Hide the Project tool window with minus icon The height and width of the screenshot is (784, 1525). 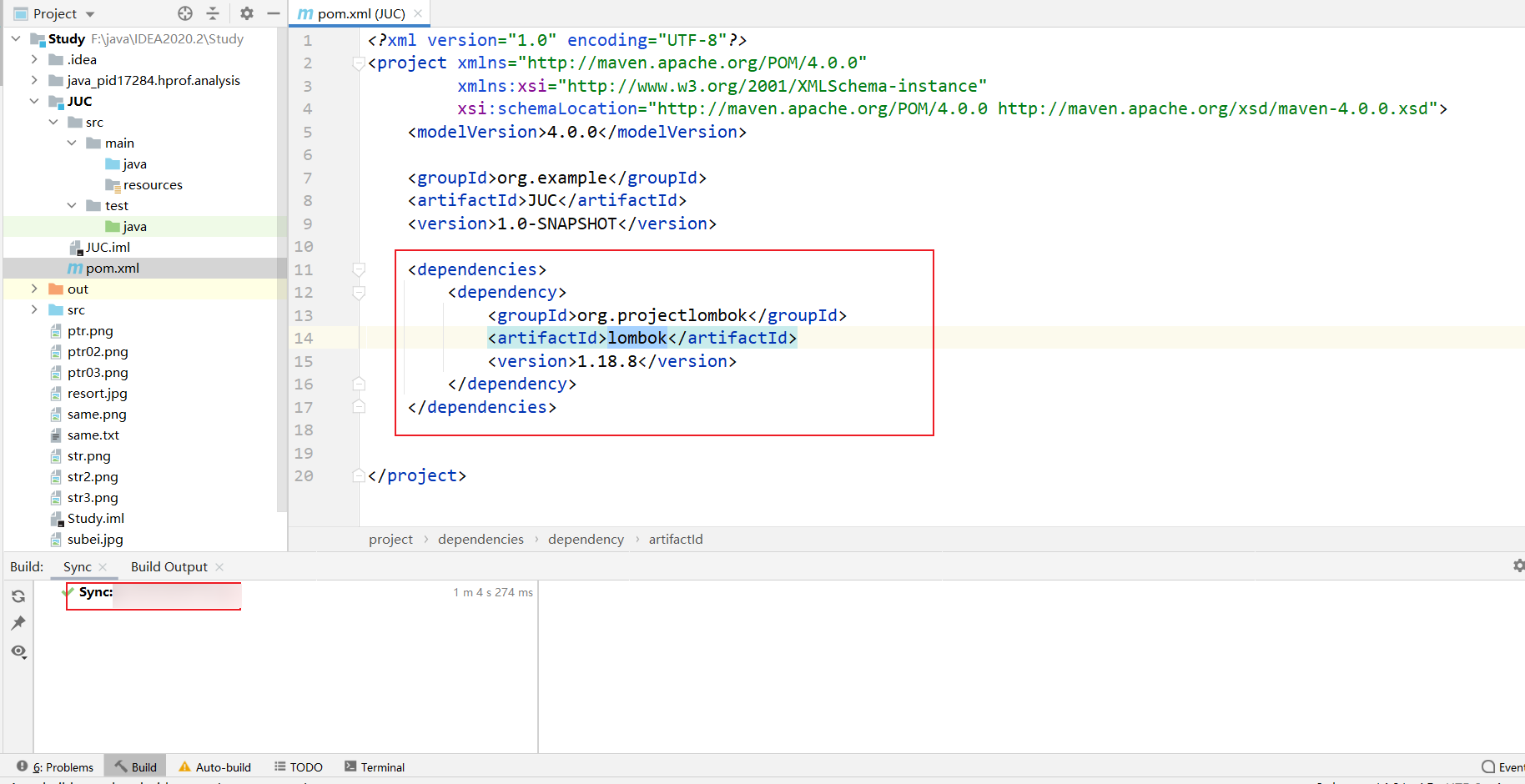(x=273, y=13)
